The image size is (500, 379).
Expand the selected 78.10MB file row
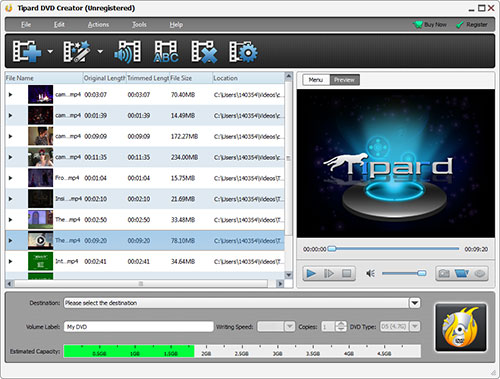[11, 240]
